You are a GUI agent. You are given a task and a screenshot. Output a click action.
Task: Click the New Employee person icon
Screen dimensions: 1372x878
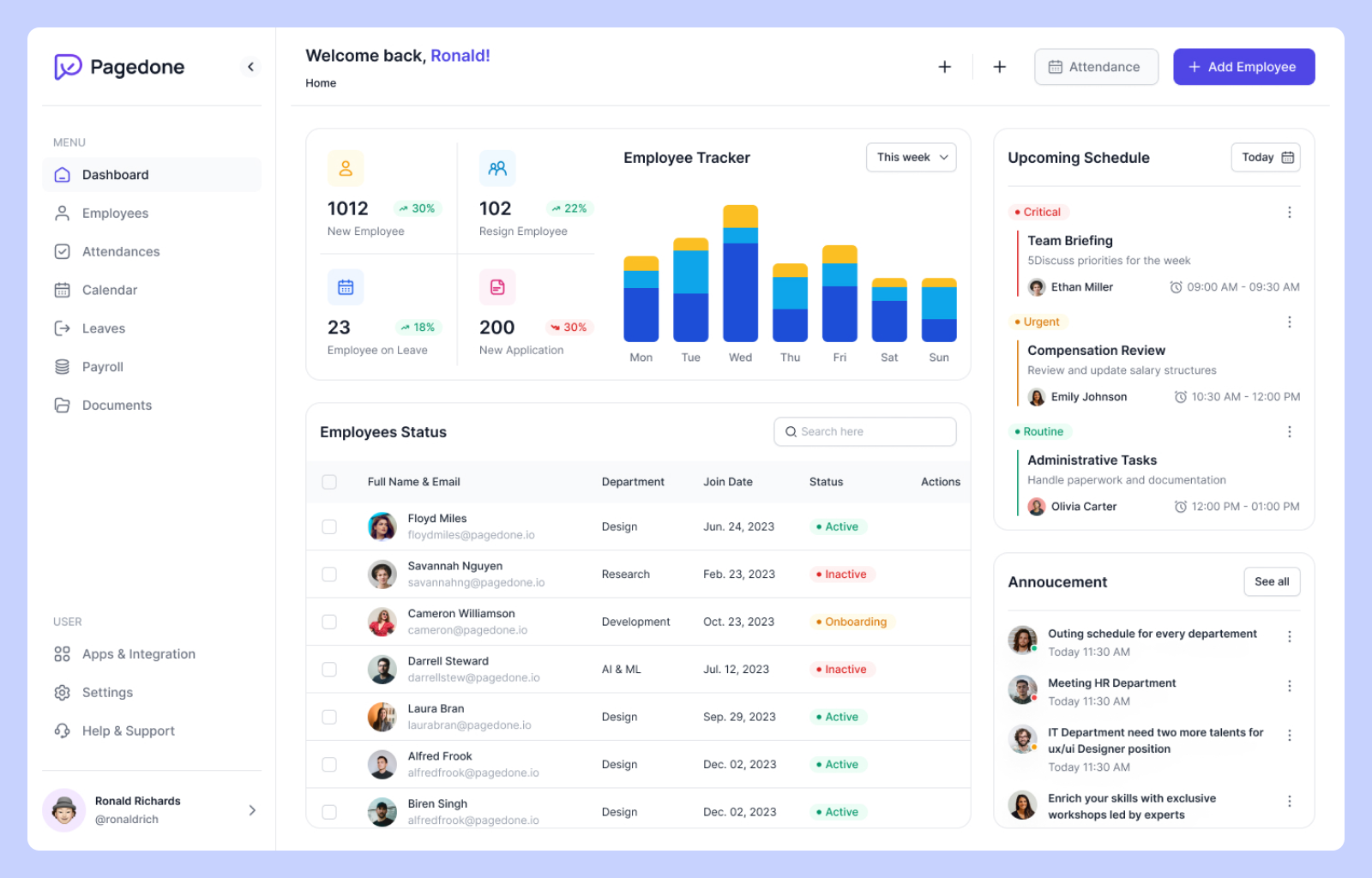click(x=346, y=169)
